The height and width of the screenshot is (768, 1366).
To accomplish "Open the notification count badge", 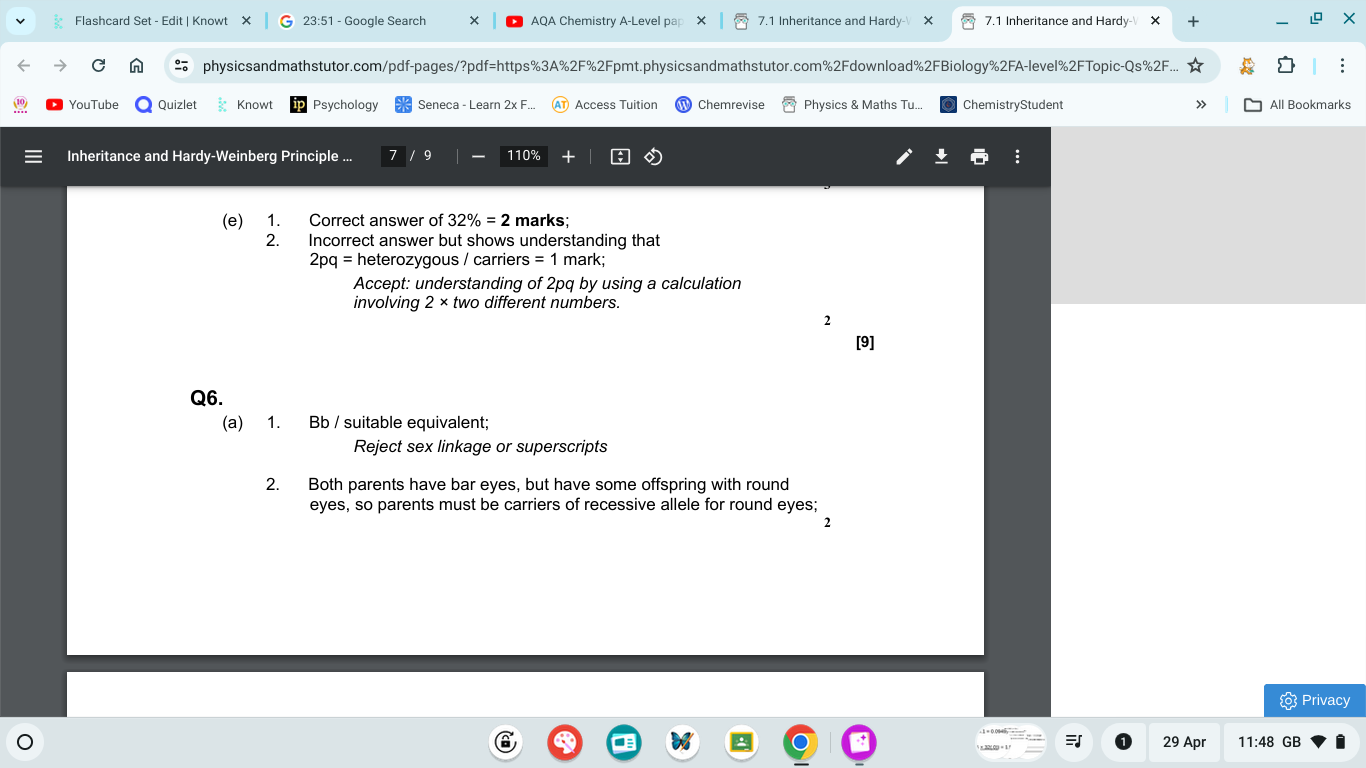I will (x=1123, y=742).
